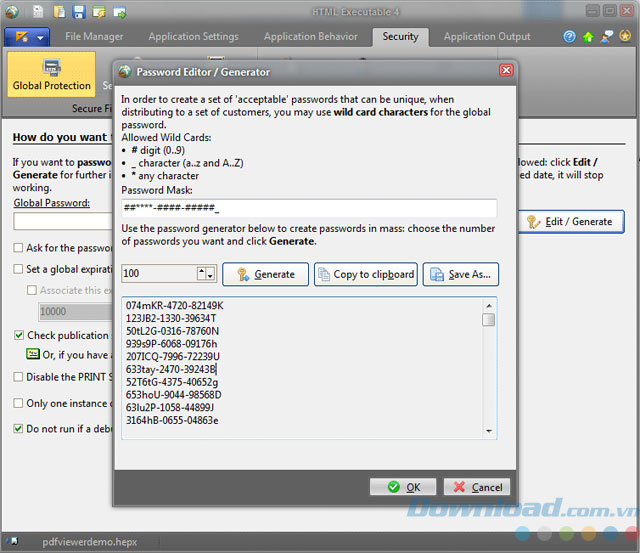Click the password list scrollbar thumb
Screen dimensions: 640x553
click(x=489, y=320)
